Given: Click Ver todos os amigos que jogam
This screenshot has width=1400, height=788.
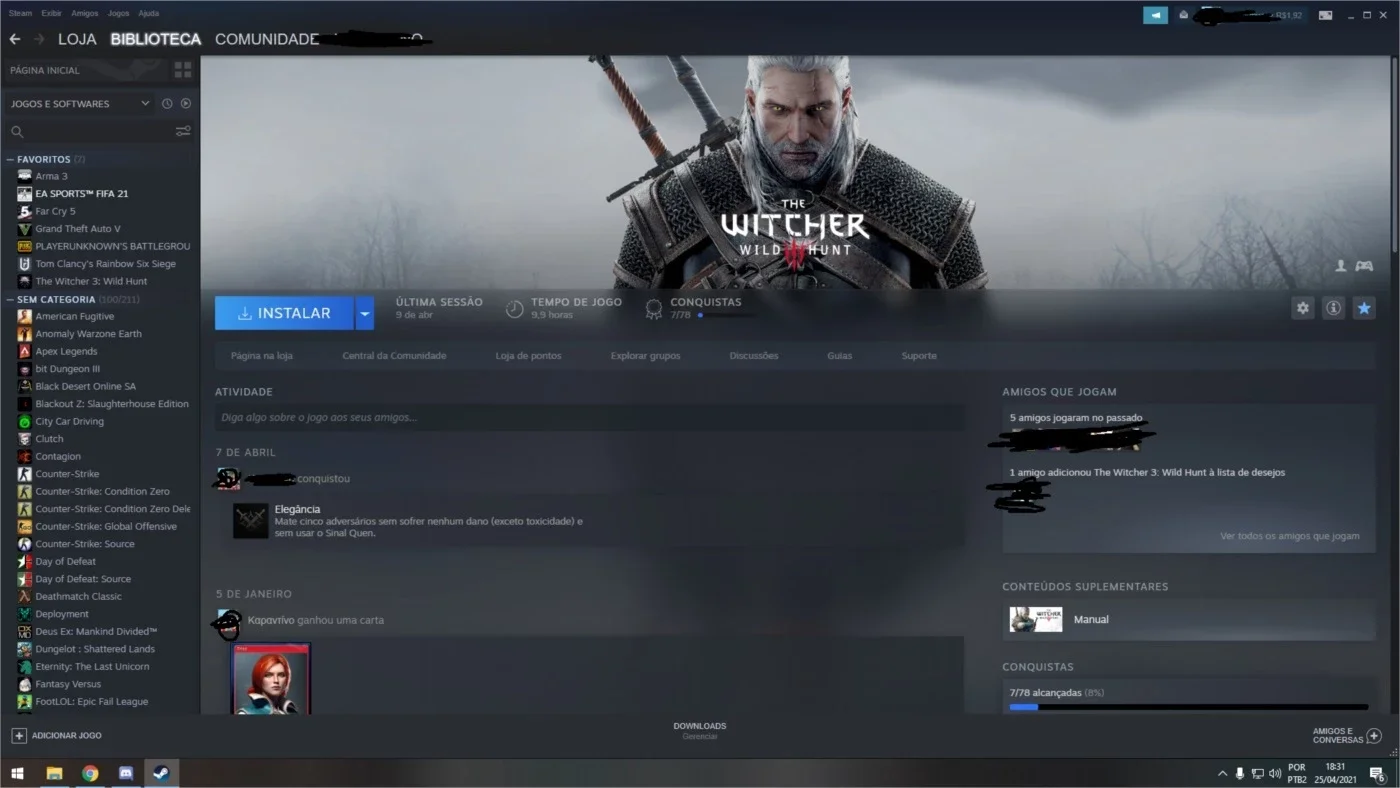Looking at the screenshot, I should [1289, 536].
